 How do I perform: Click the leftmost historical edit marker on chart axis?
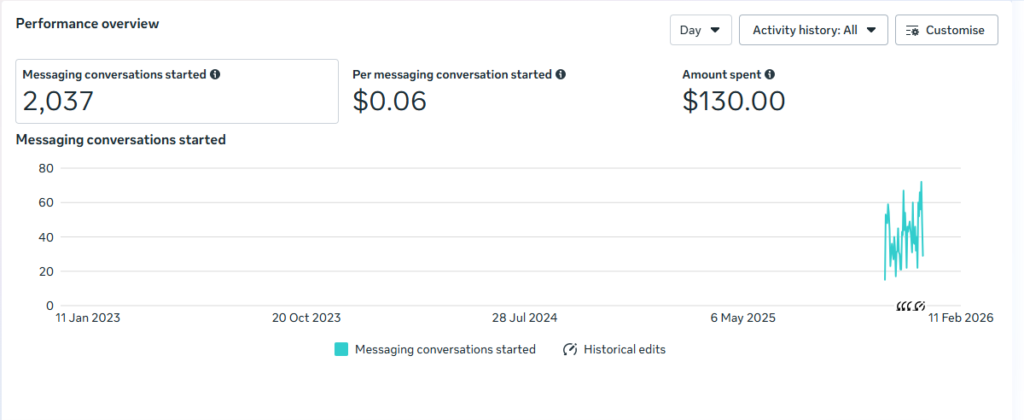pos(900,305)
